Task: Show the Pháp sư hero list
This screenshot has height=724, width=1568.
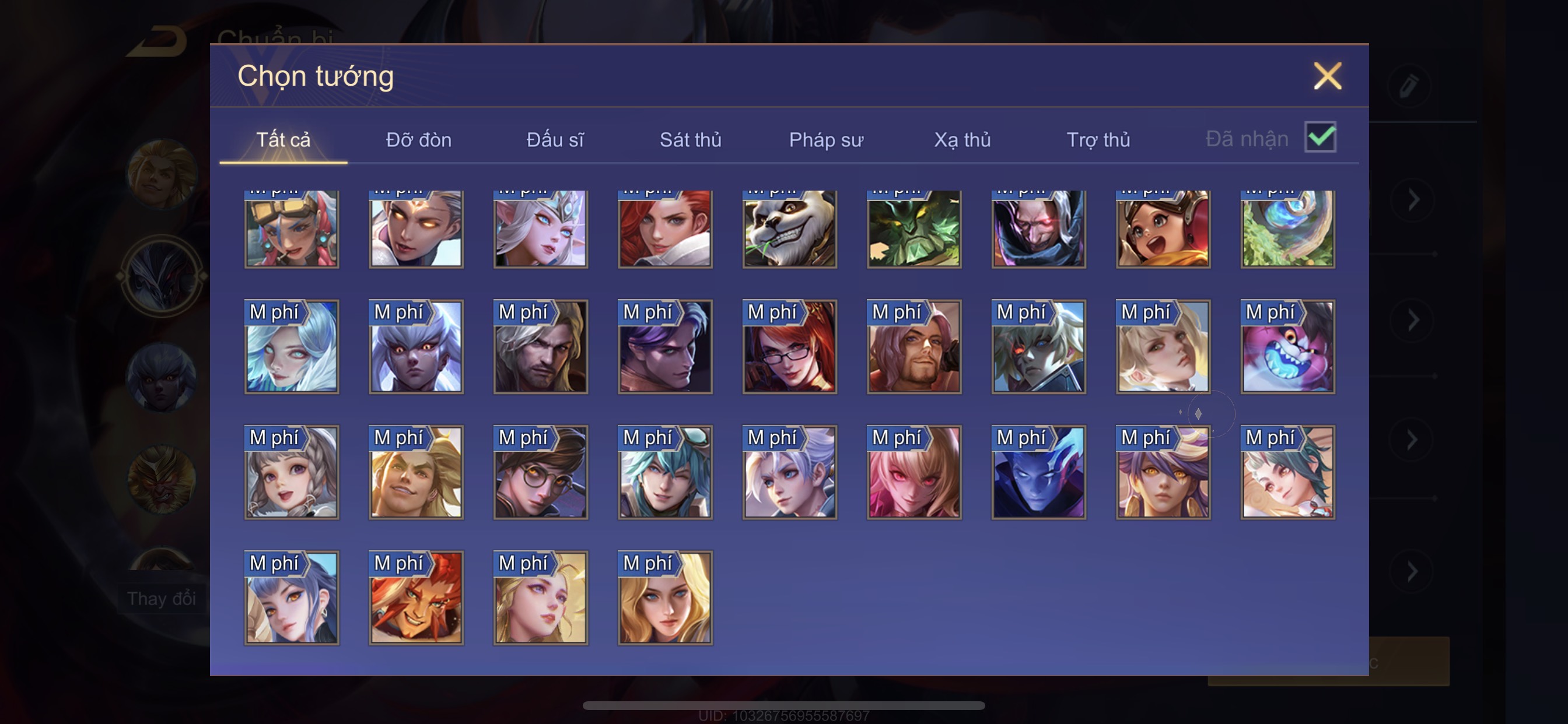Action: pos(826,140)
